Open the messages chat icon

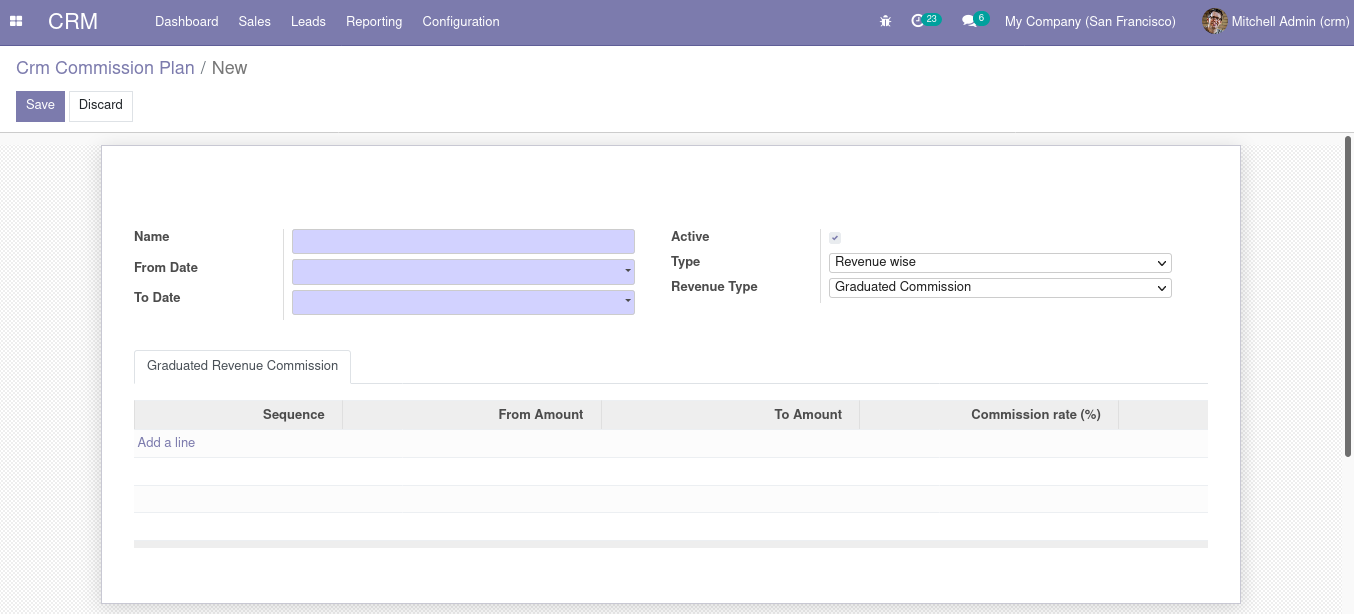coord(968,21)
